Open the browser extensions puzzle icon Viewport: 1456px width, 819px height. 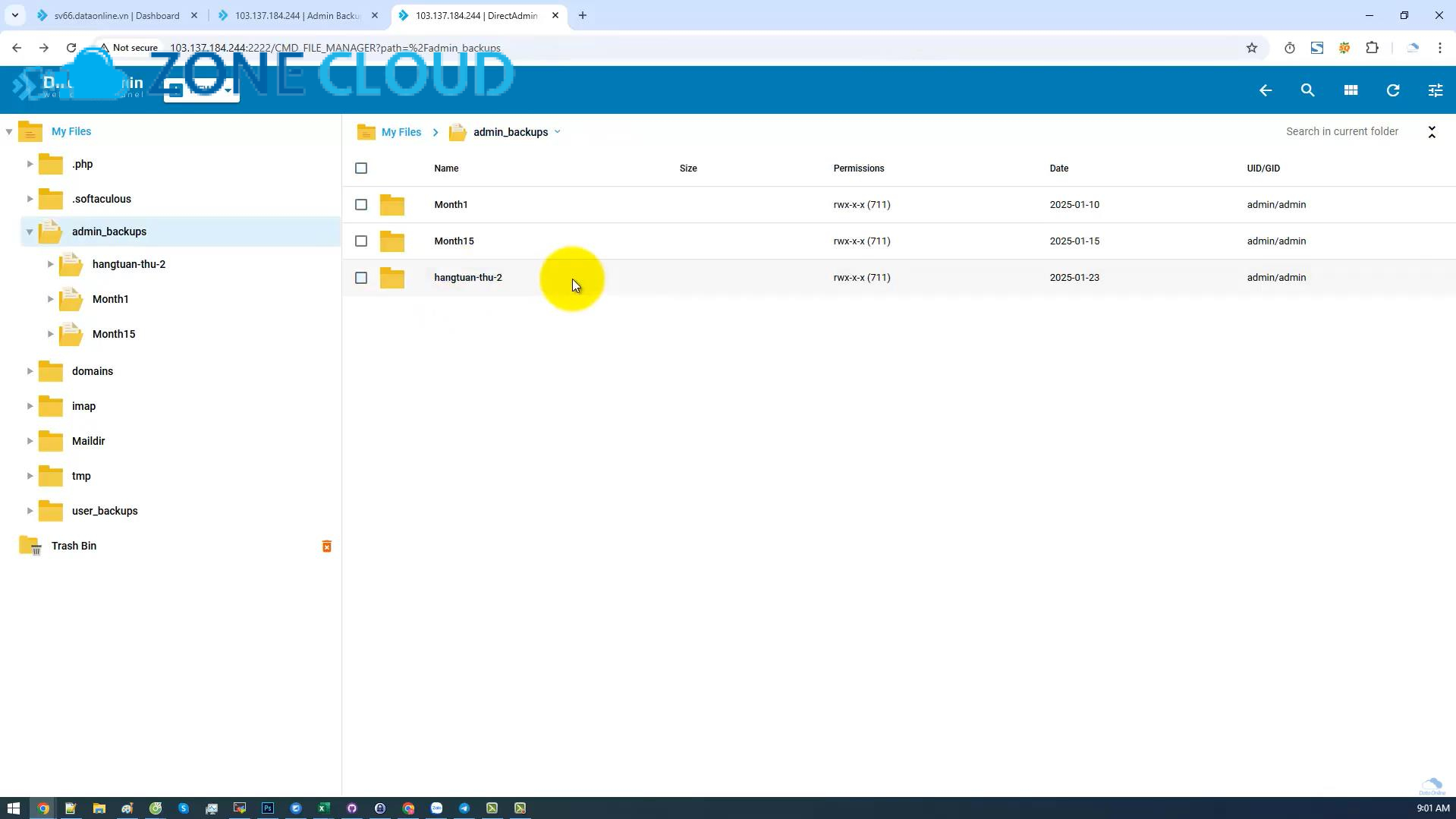1372,48
